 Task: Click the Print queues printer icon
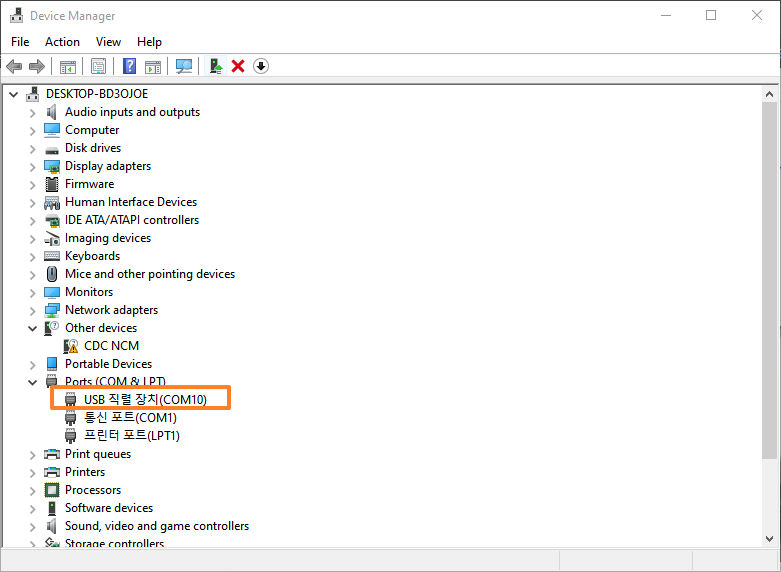click(52, 454)
